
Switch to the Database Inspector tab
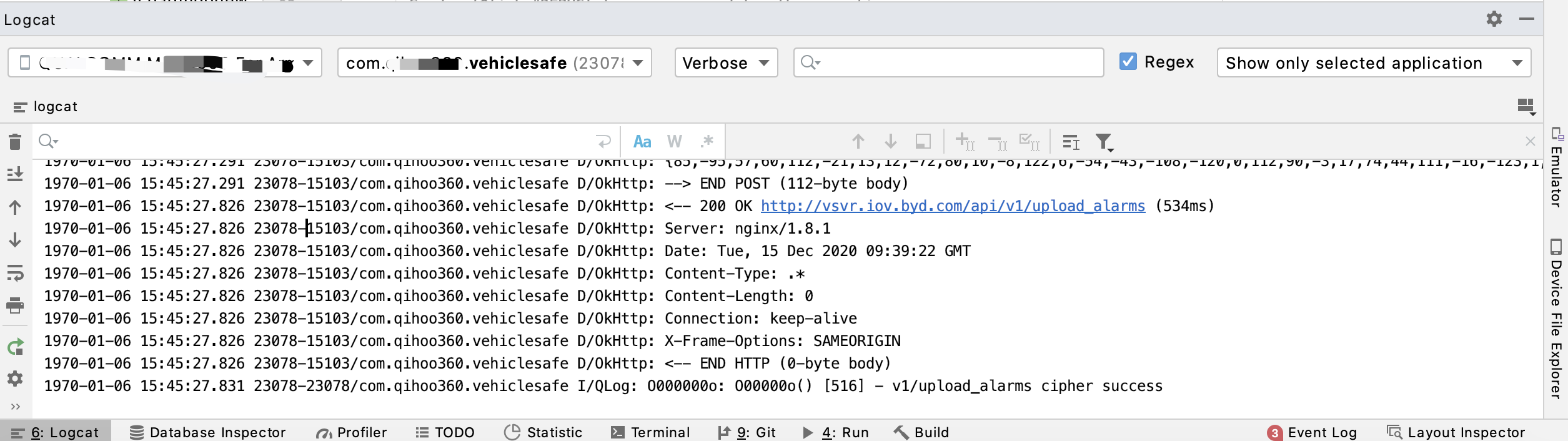209,432
